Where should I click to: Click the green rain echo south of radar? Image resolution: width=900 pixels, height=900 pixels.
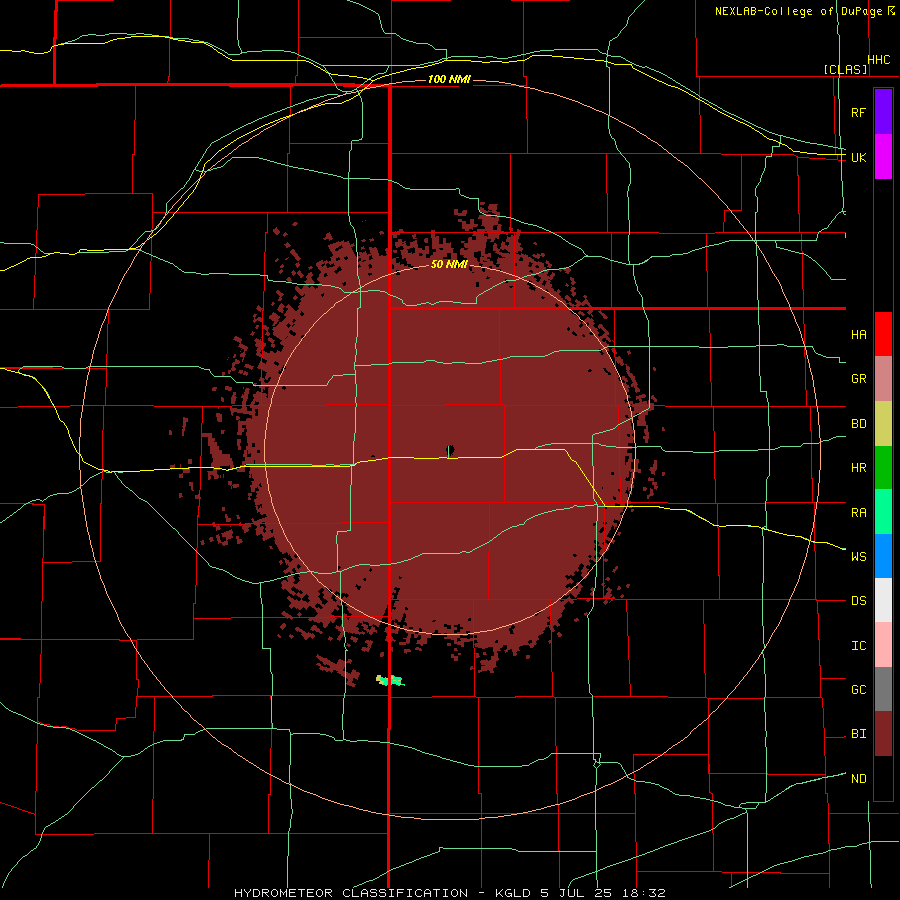[390, 681]
